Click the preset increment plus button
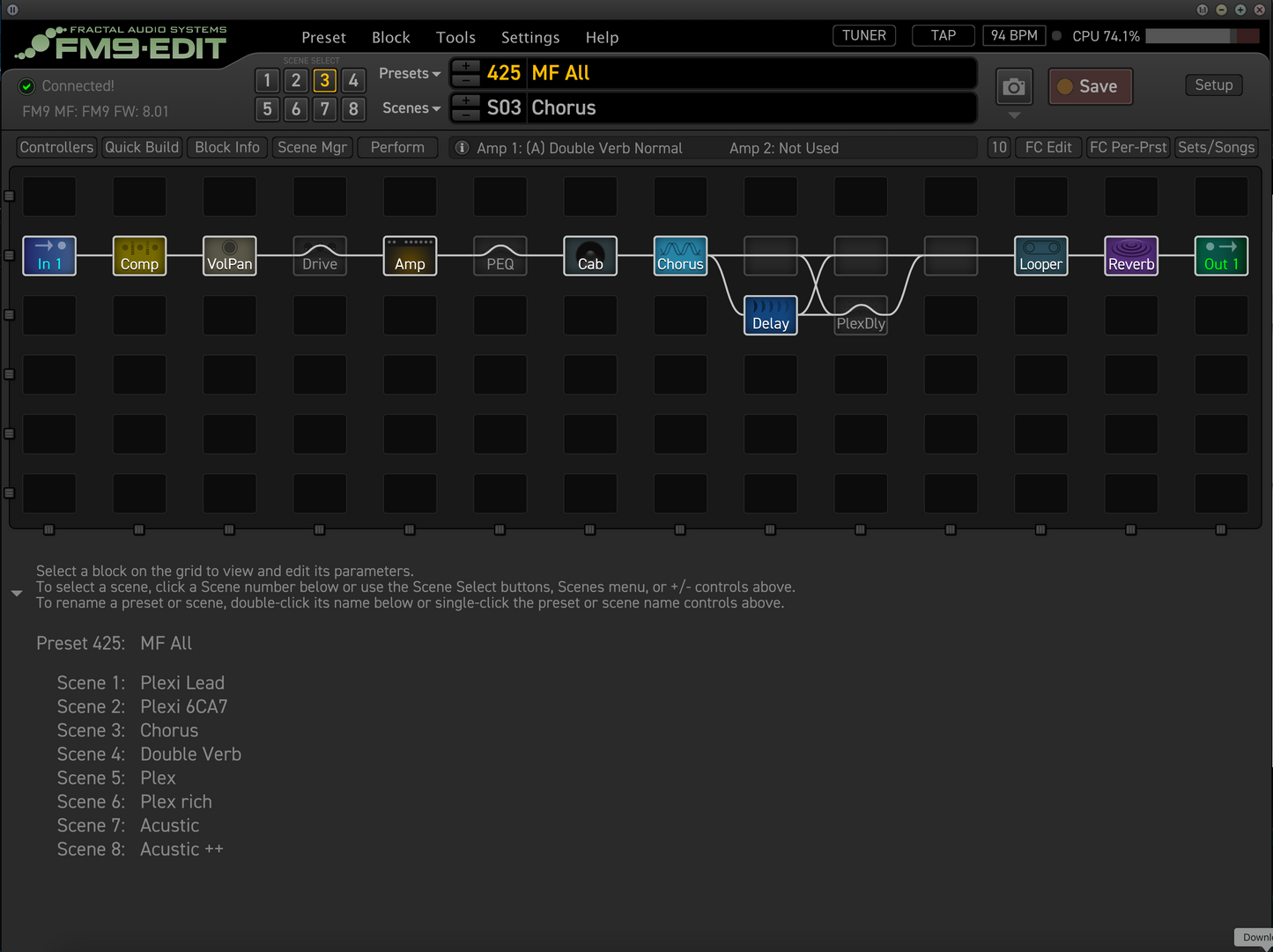 pyautogui.click(x=466, y=67)
